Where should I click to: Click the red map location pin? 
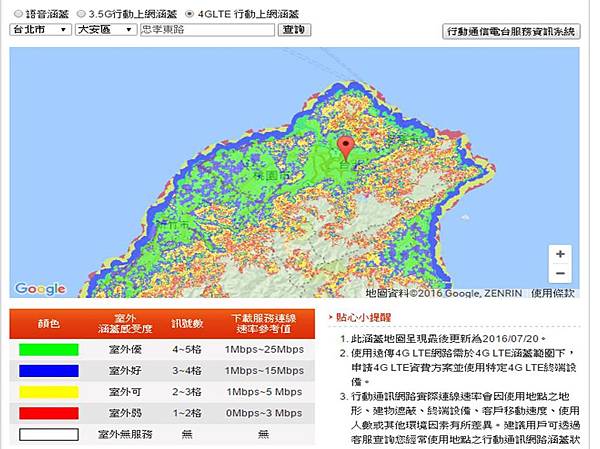(x=346, y=149)
